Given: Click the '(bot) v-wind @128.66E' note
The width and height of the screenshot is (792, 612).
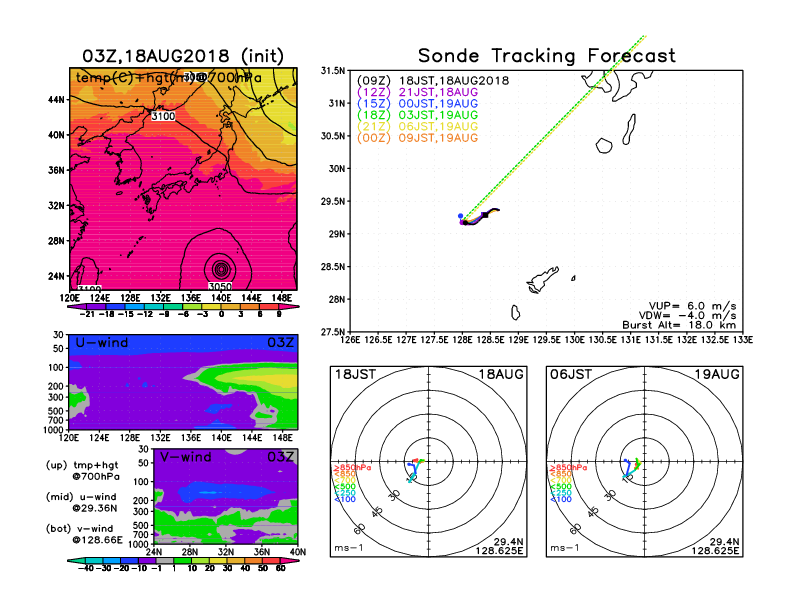Looking at the screenshot, I should [84, 534].
